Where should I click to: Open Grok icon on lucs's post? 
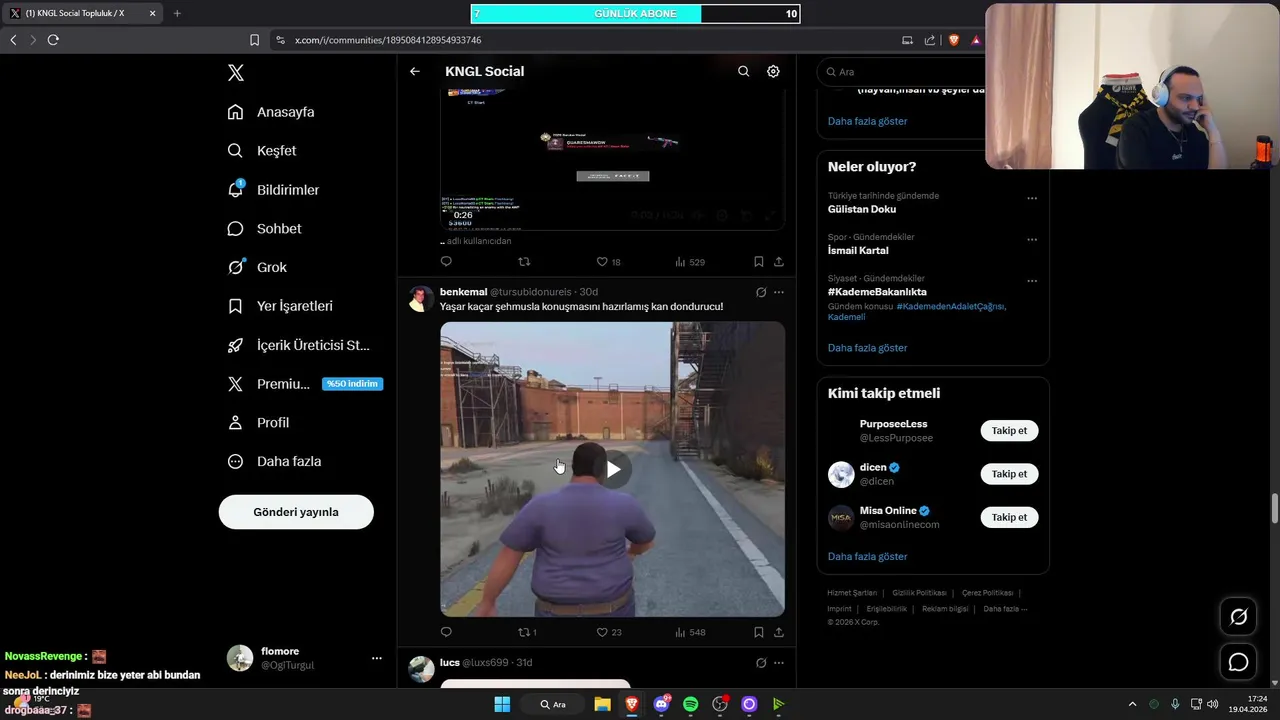coord(761,663)
